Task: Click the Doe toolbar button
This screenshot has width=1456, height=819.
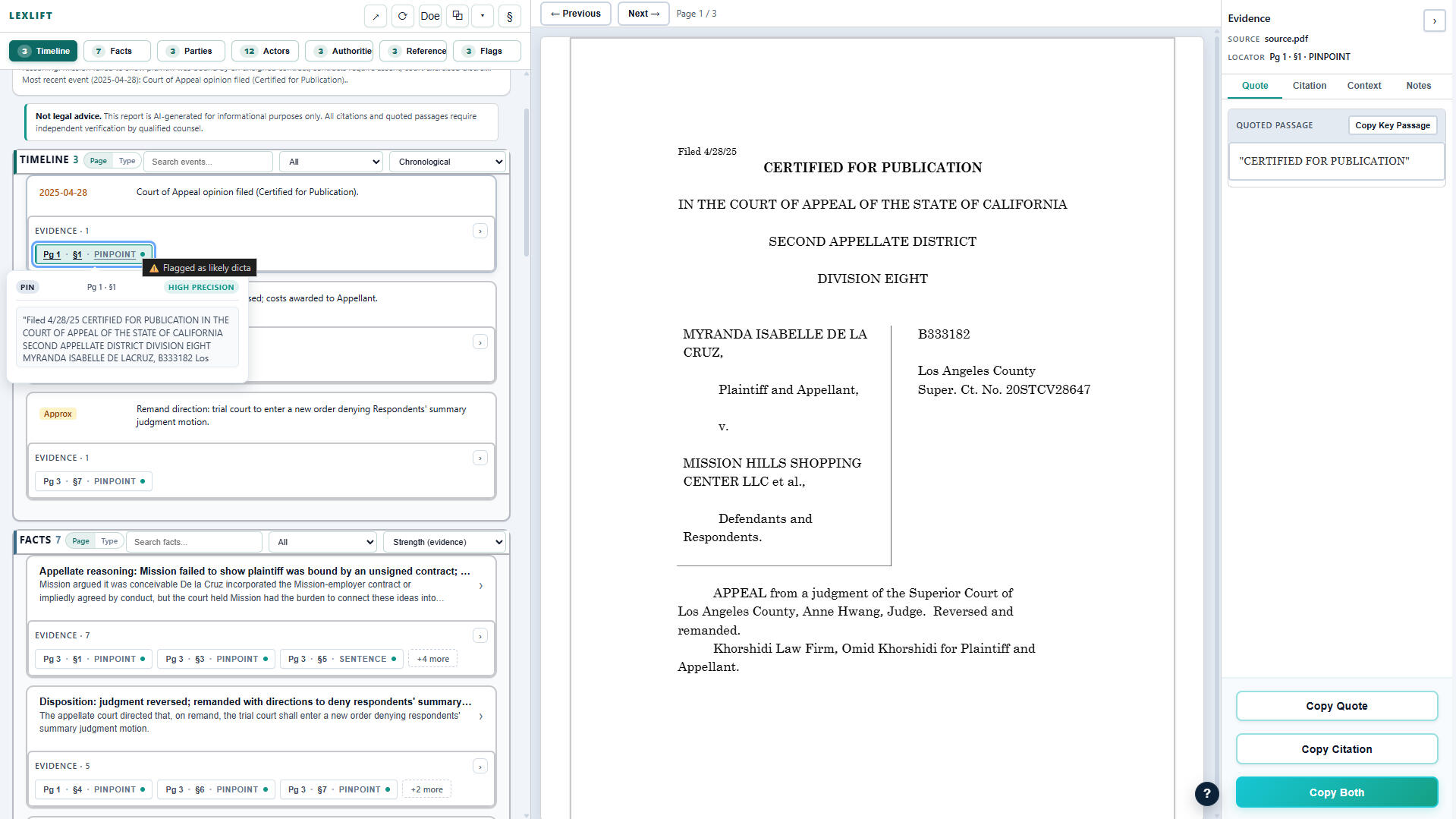Action: coord(430,16)
